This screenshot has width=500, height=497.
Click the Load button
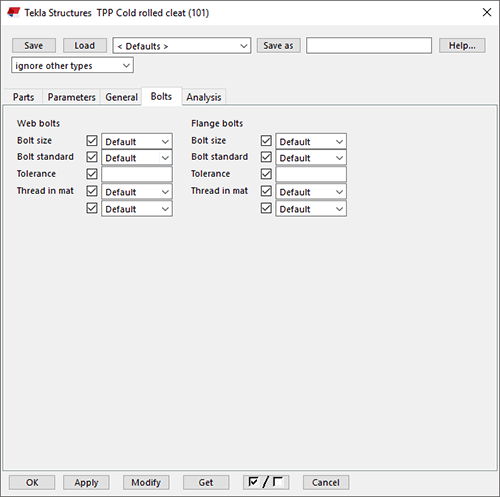85,45
